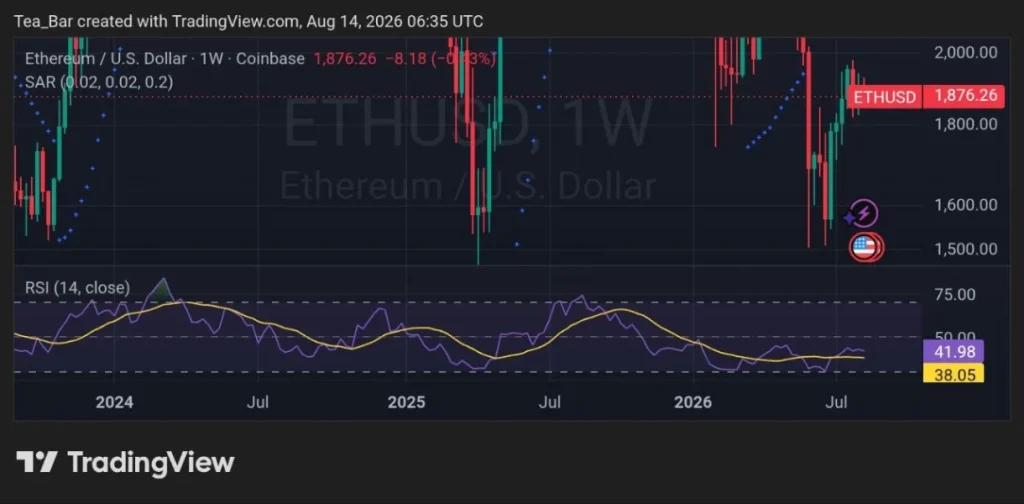This screenshot has width=1024, height=504.
Task: Click the TradingView logo at the bottom
Action: 125,463
